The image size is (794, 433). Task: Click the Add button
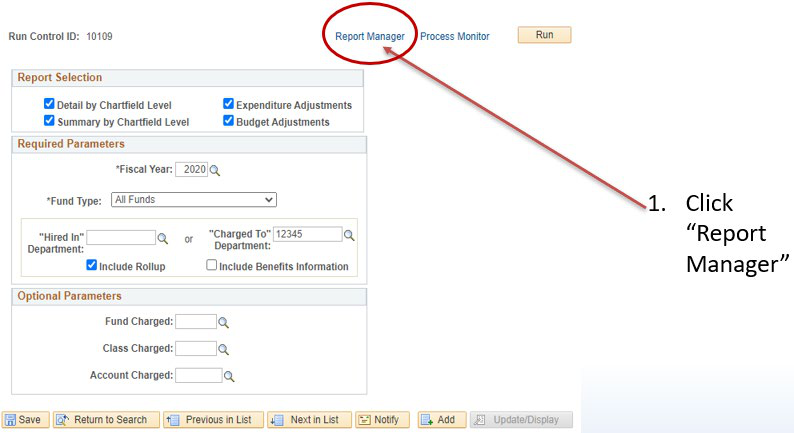coord(442,420)
